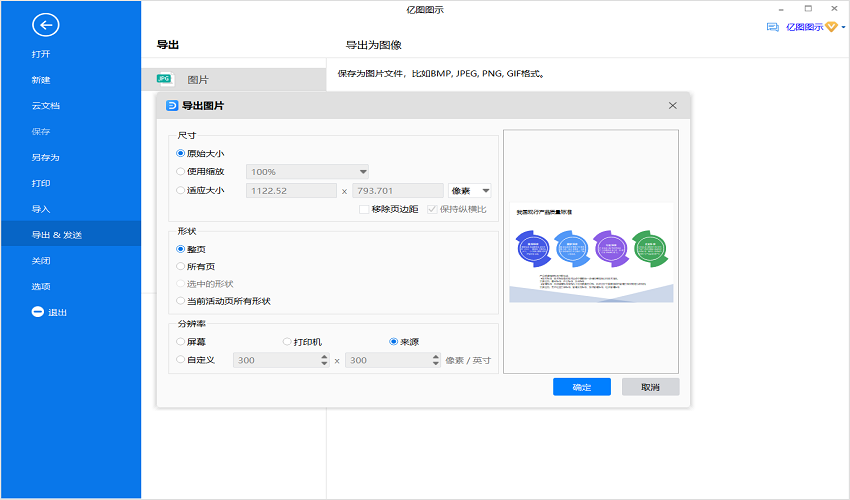Click the height field showing 793.701
The height and width of the screenshot is (500, 850).
pyautogui.click(x=398, y=191)
